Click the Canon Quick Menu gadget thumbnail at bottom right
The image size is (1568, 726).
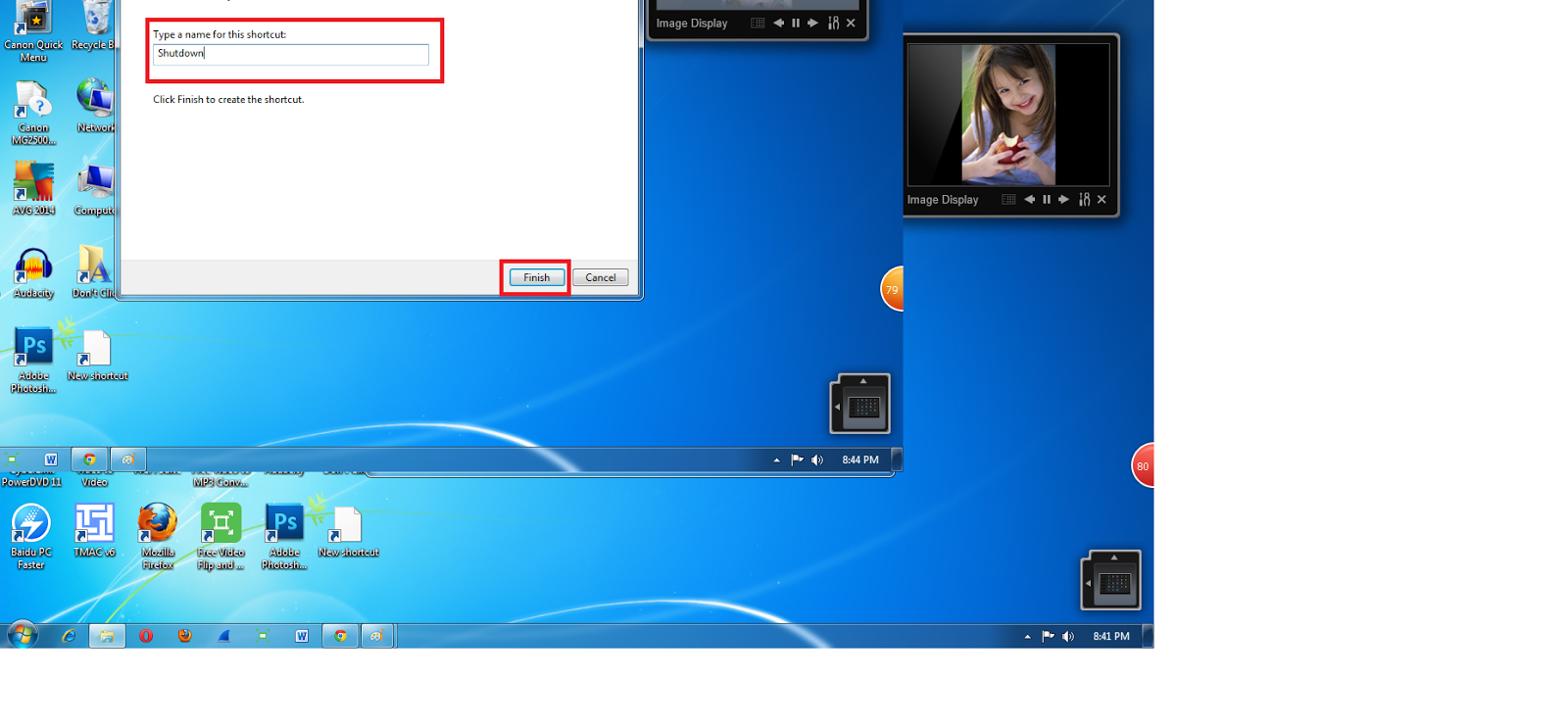[x=1111, y=581]
